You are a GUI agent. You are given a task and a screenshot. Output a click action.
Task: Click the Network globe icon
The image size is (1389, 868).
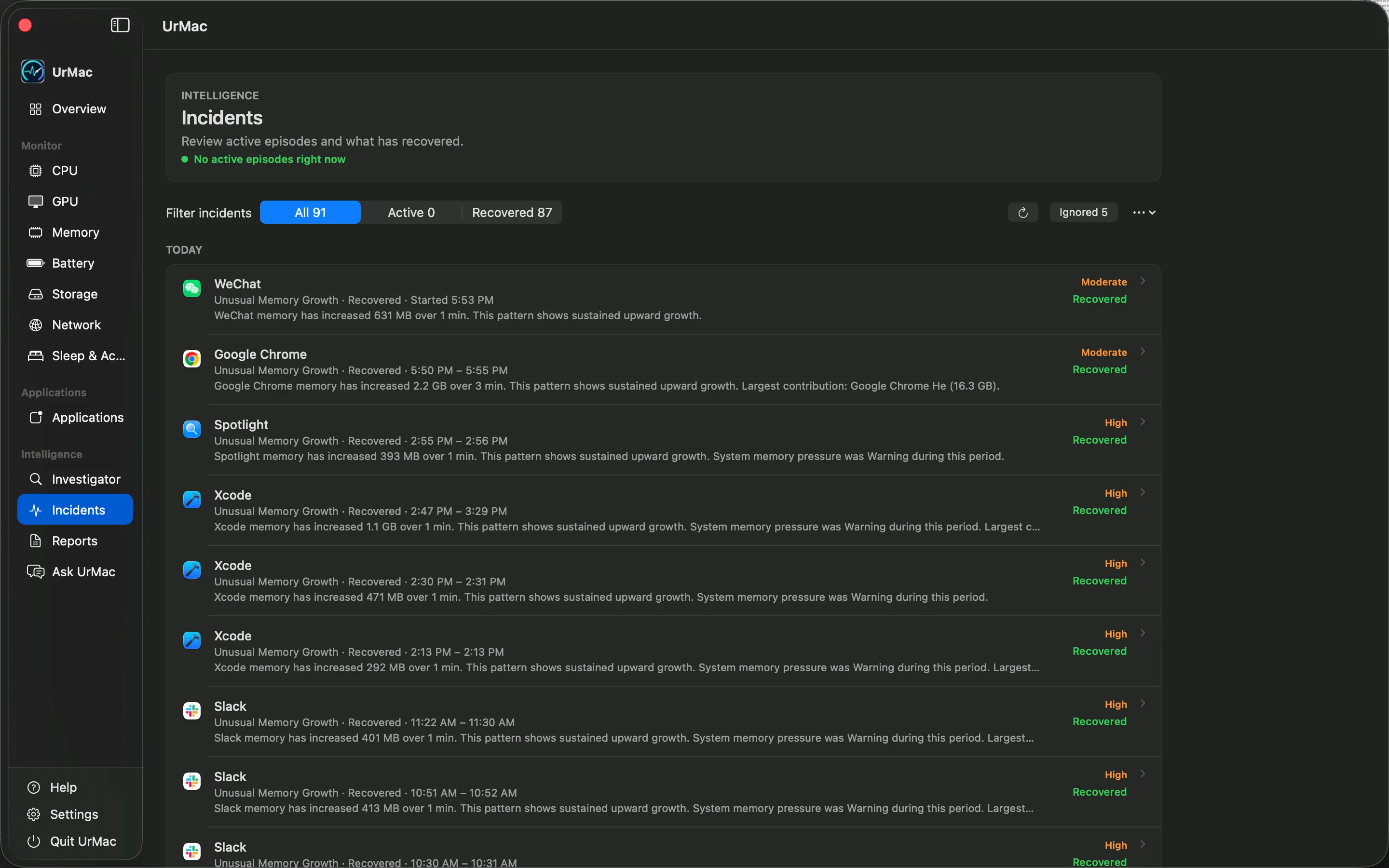point(36,325)
